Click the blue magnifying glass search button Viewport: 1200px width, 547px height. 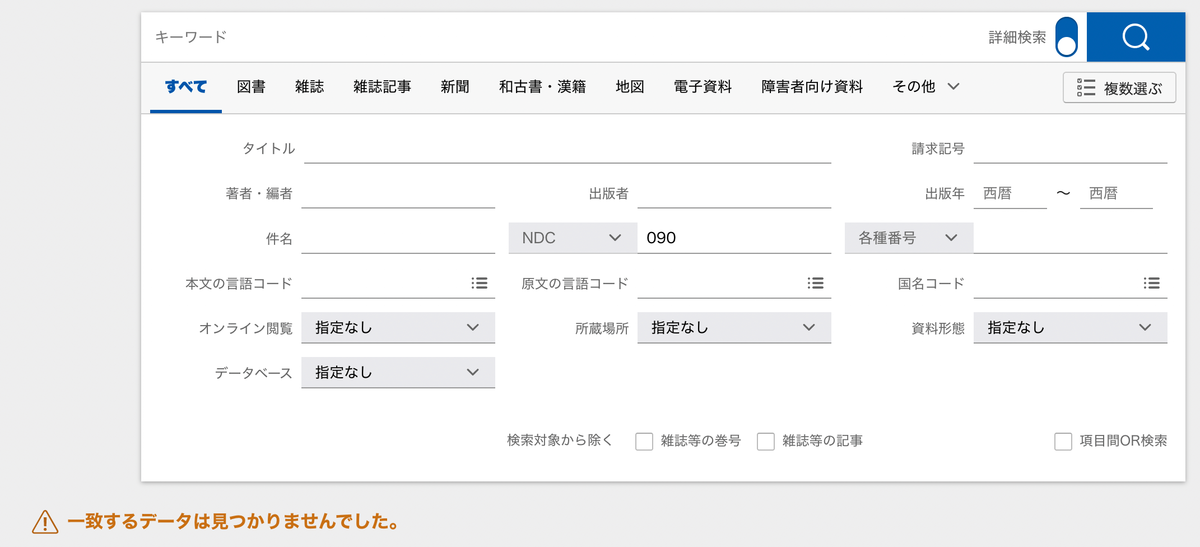coord(1135,37)
